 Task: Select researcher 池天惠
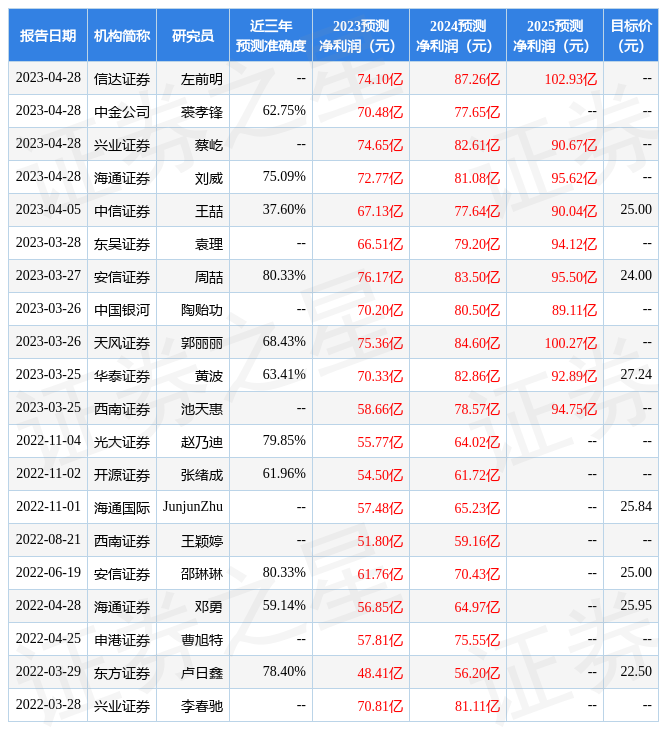(202, 409)
